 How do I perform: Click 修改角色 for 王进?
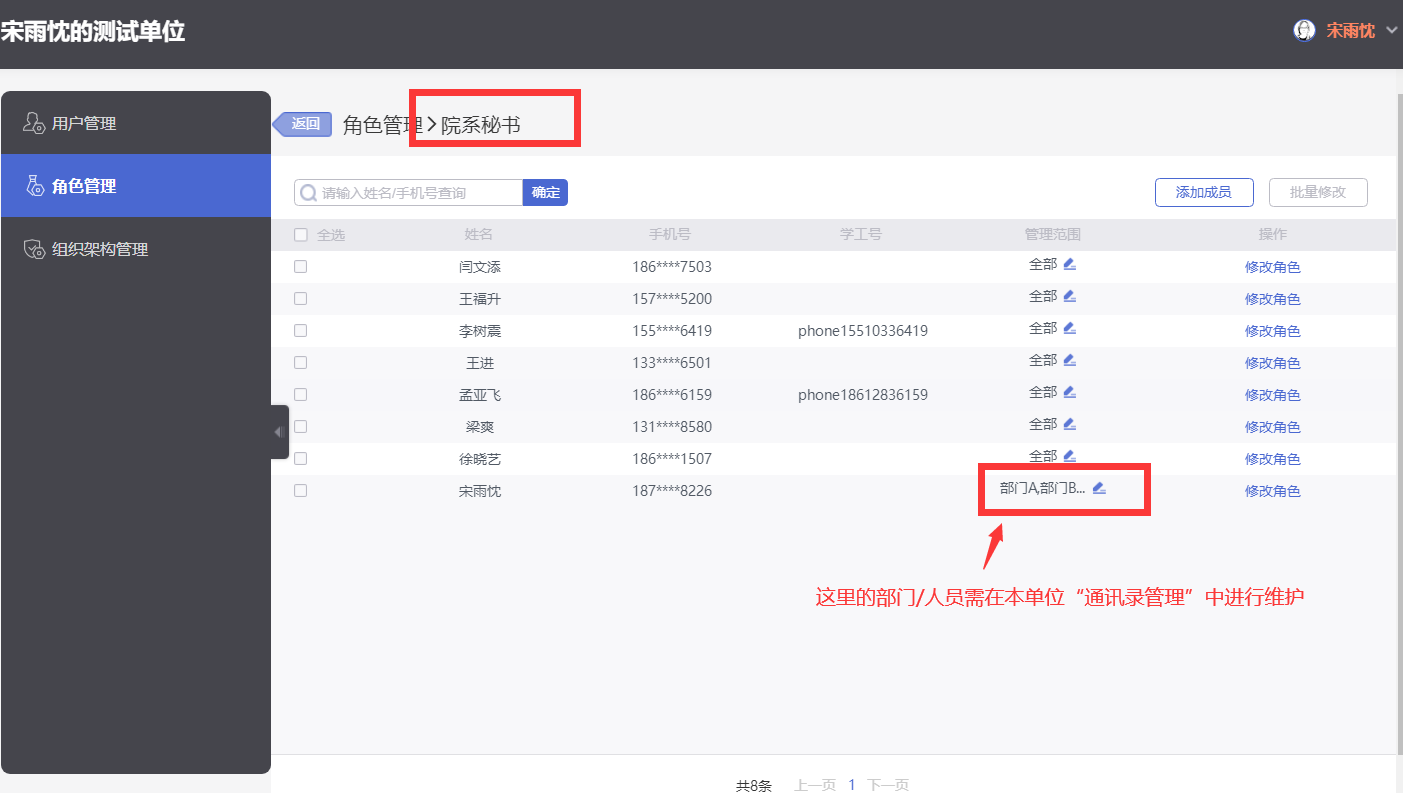tap(1272, 363)
